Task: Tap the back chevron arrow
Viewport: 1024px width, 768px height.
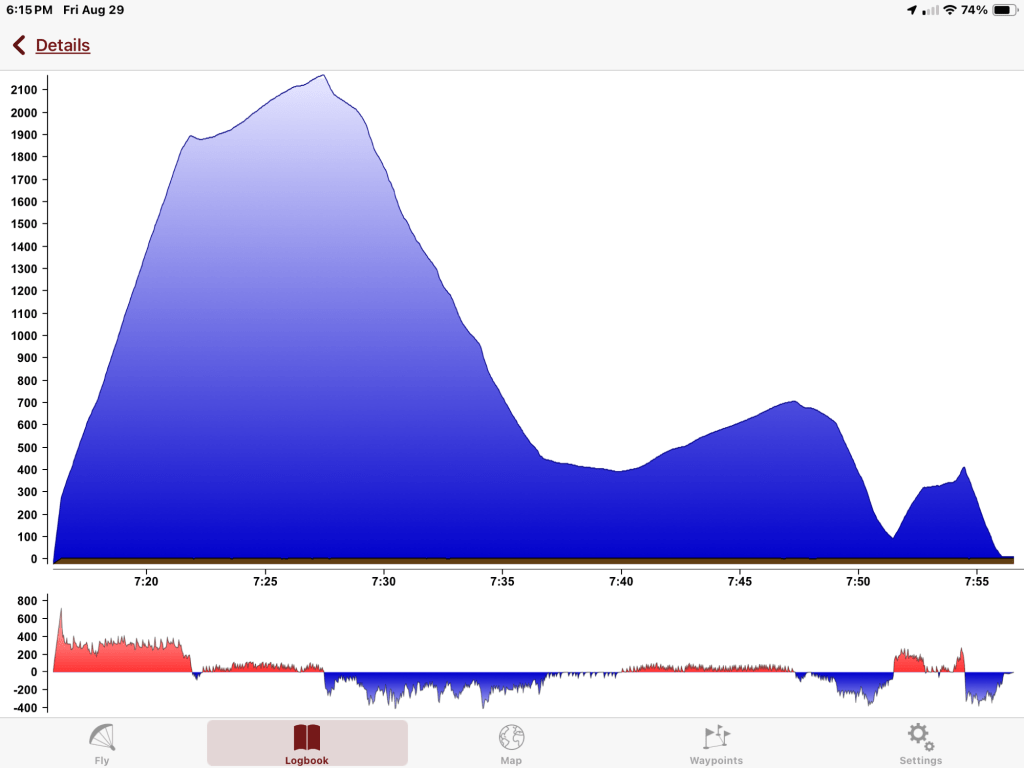Action: [19, 45]
